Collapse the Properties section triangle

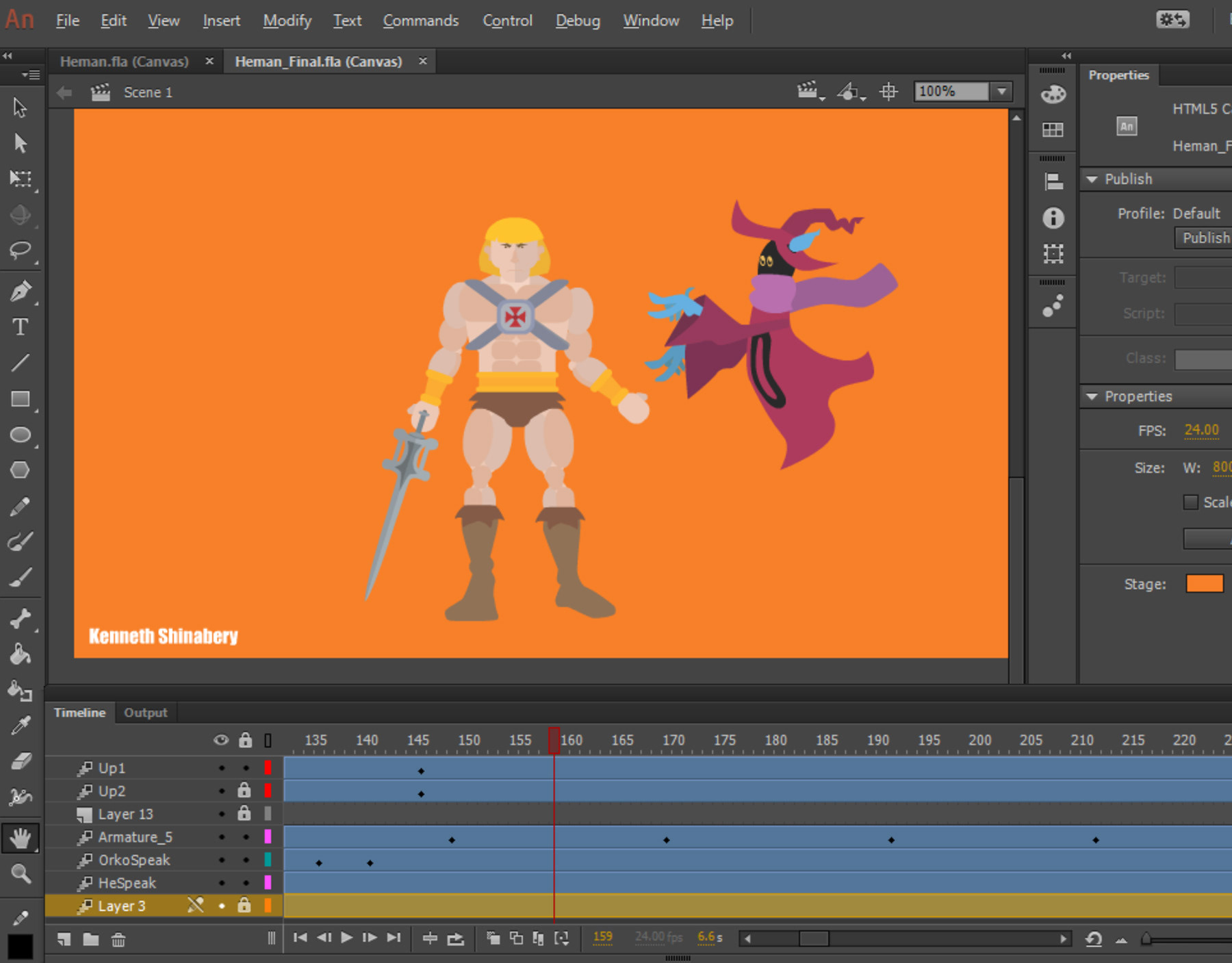[x=1092, y=397]
